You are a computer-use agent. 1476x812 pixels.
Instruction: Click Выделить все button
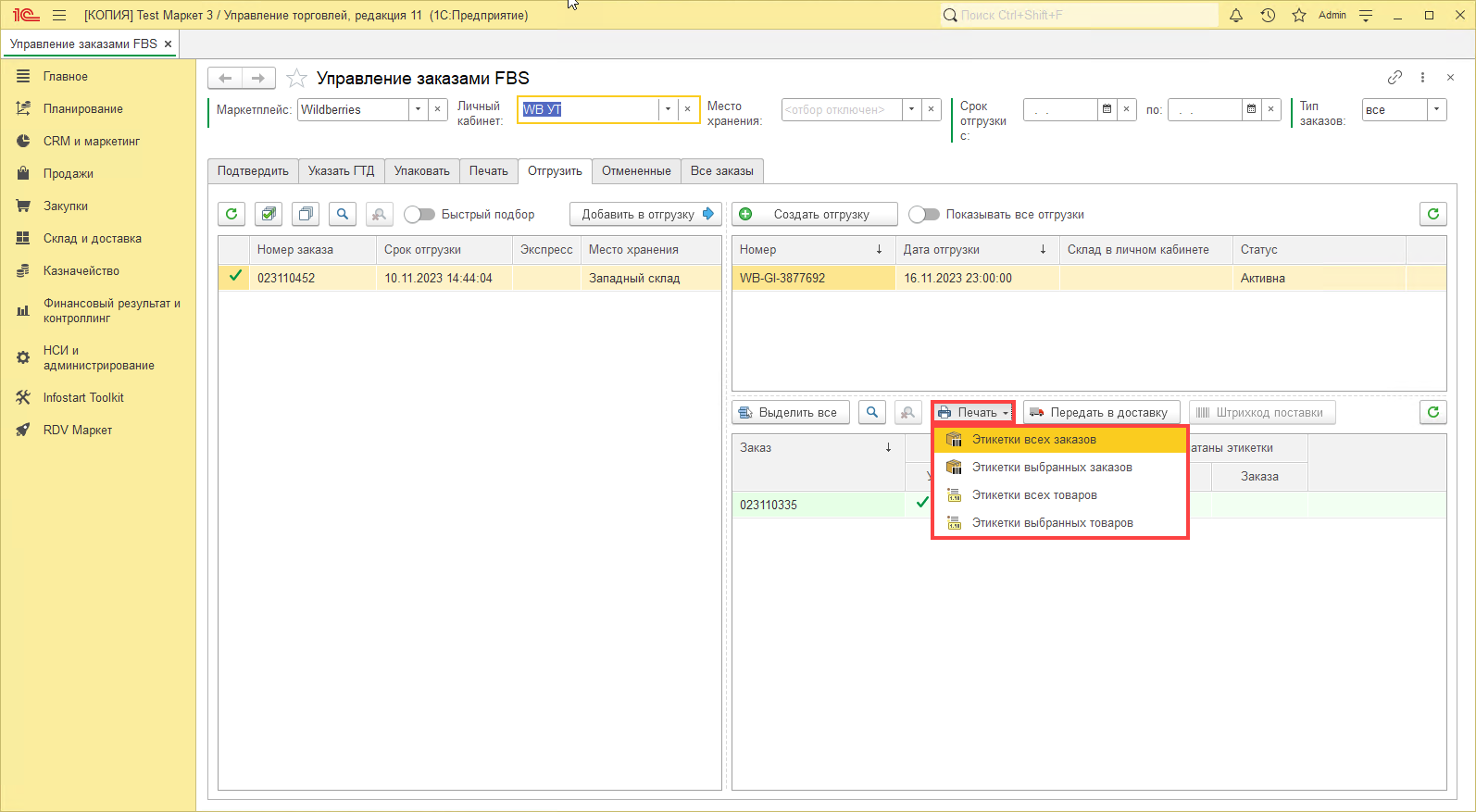791,412
